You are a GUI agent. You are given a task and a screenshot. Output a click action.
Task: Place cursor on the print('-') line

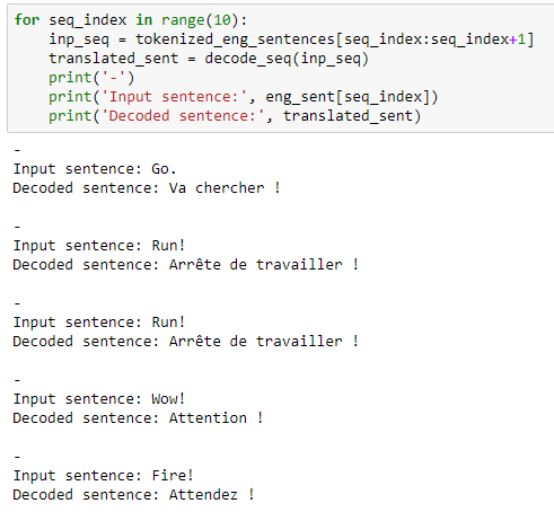pos(92,77)
